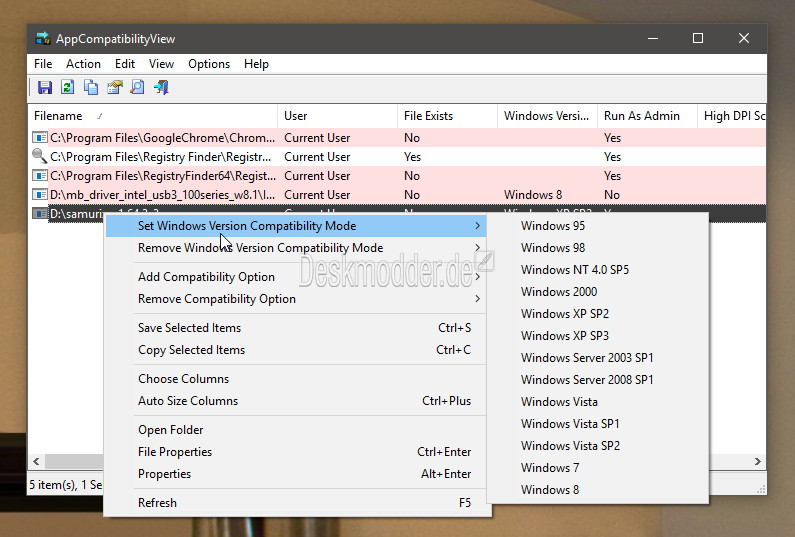Choose Remove Windows Version Compatibility Mode

[297, 247]
